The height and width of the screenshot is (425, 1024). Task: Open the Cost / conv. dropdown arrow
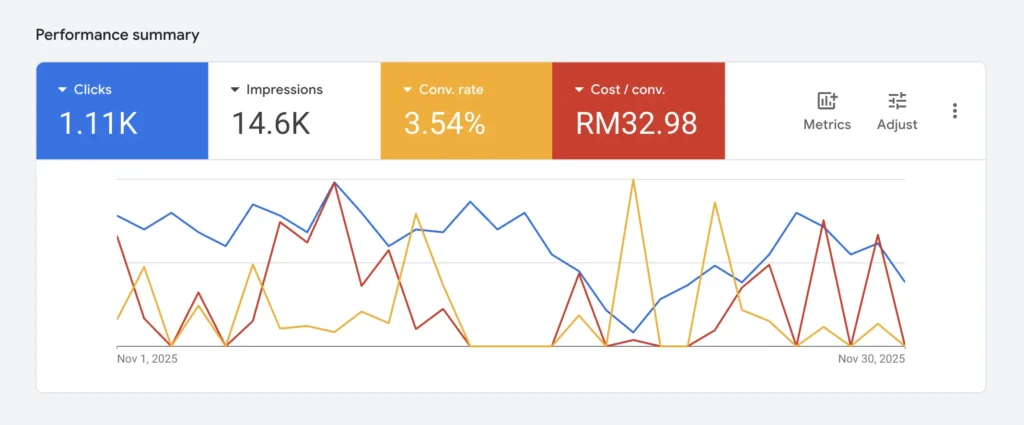click(580, 90)
